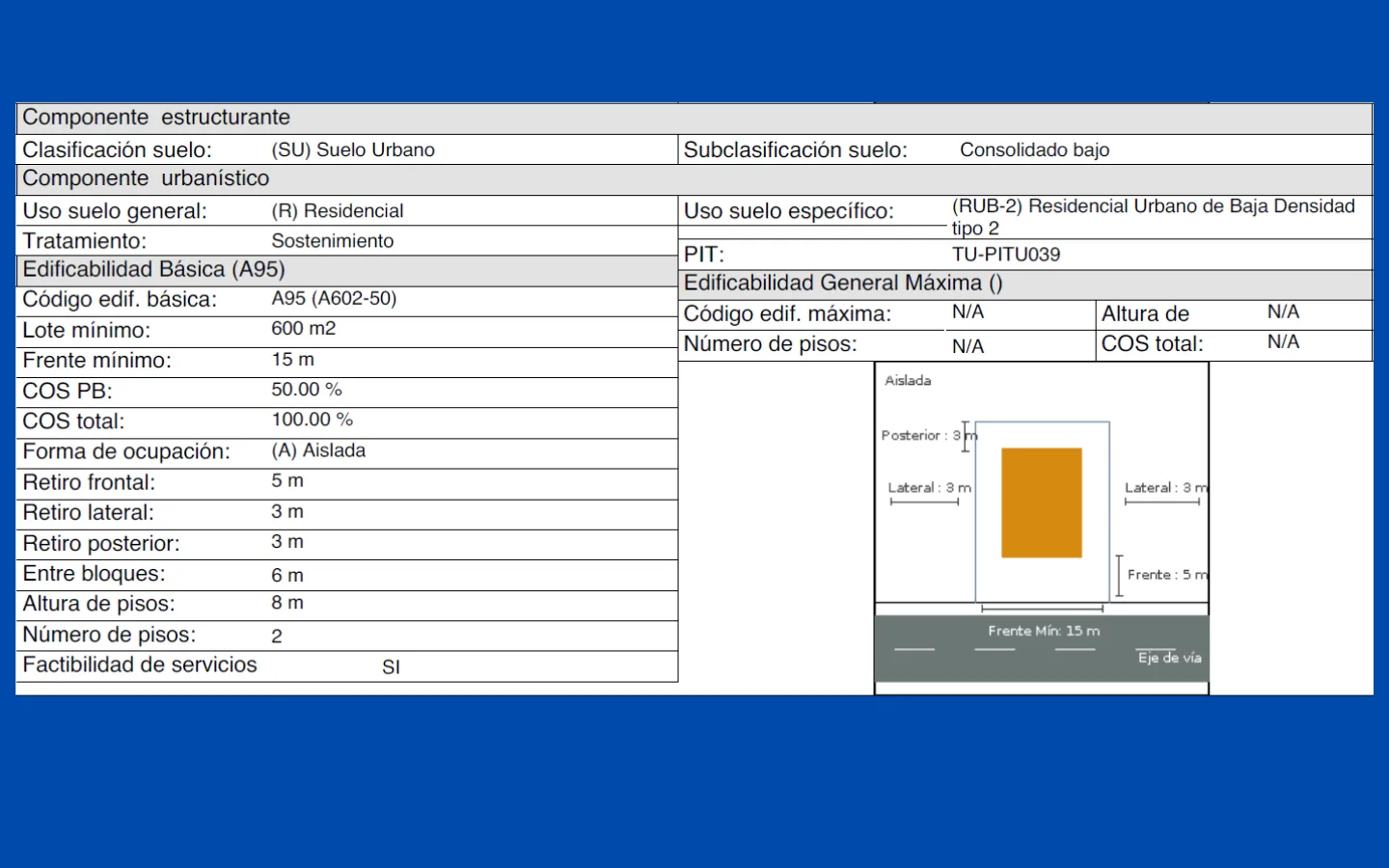The height and width of the screenshot is (868, 1389).
Task: Click the 'Uso suelo general:' label
Action: [x=115, y=211]
